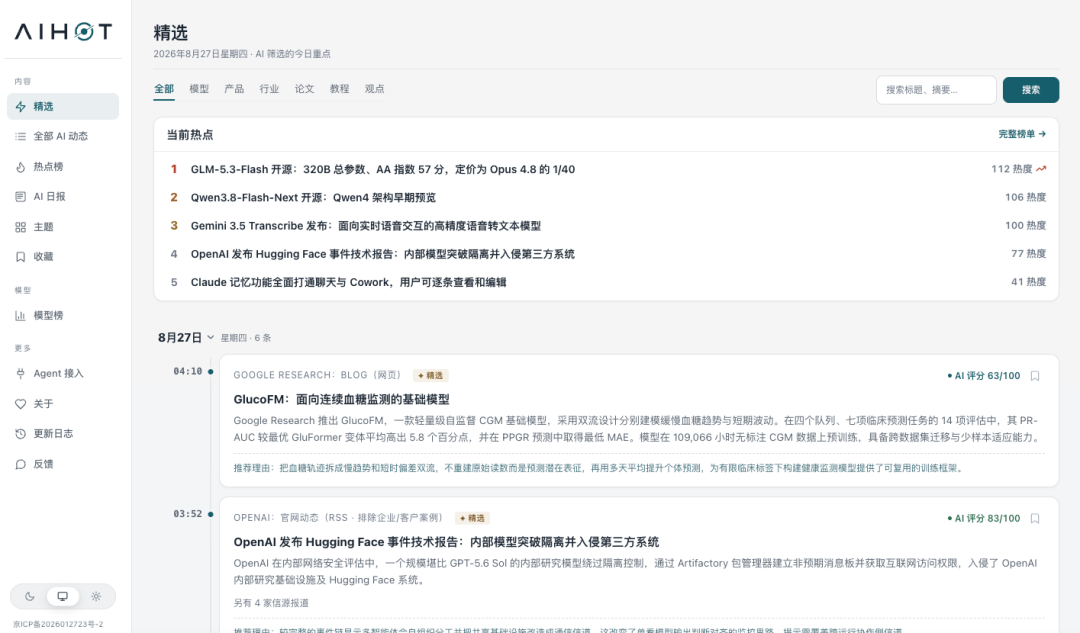Click 77 热度 value
This screenshot has height=633, width=1080.
pyautogui.click(x=1028, y=254)
